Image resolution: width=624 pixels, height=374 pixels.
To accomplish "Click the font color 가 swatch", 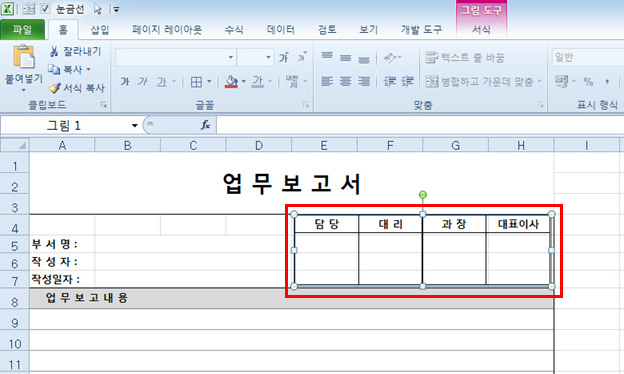I will coord(258,82).
